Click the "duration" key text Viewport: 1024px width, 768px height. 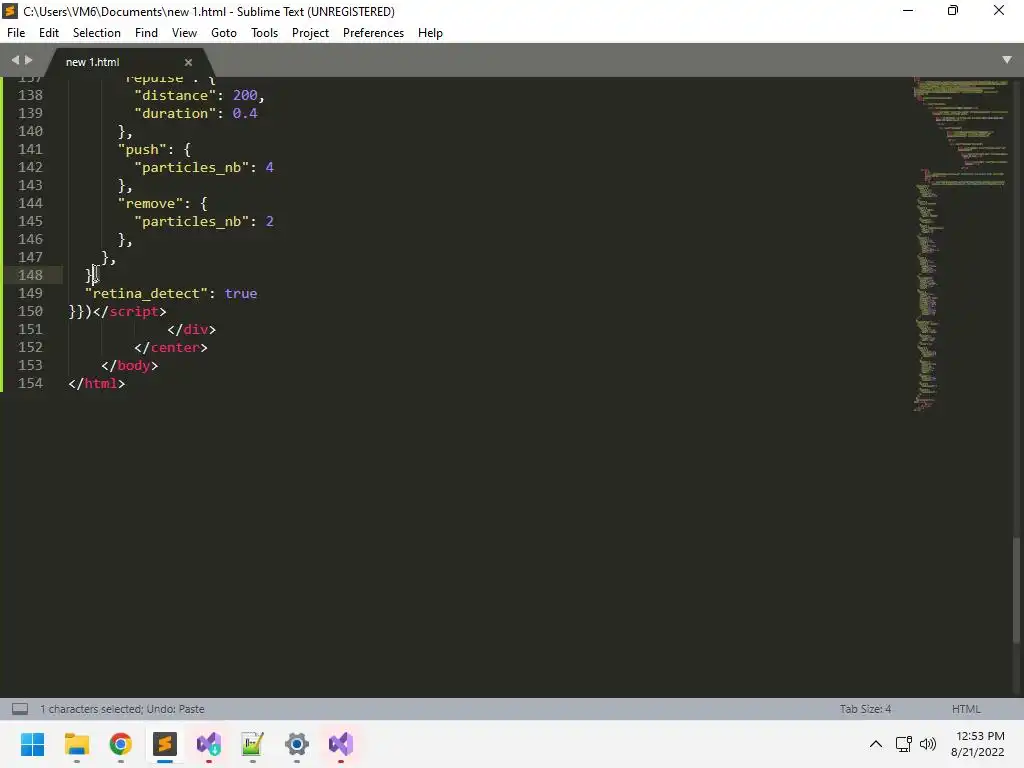click(175, 114)
